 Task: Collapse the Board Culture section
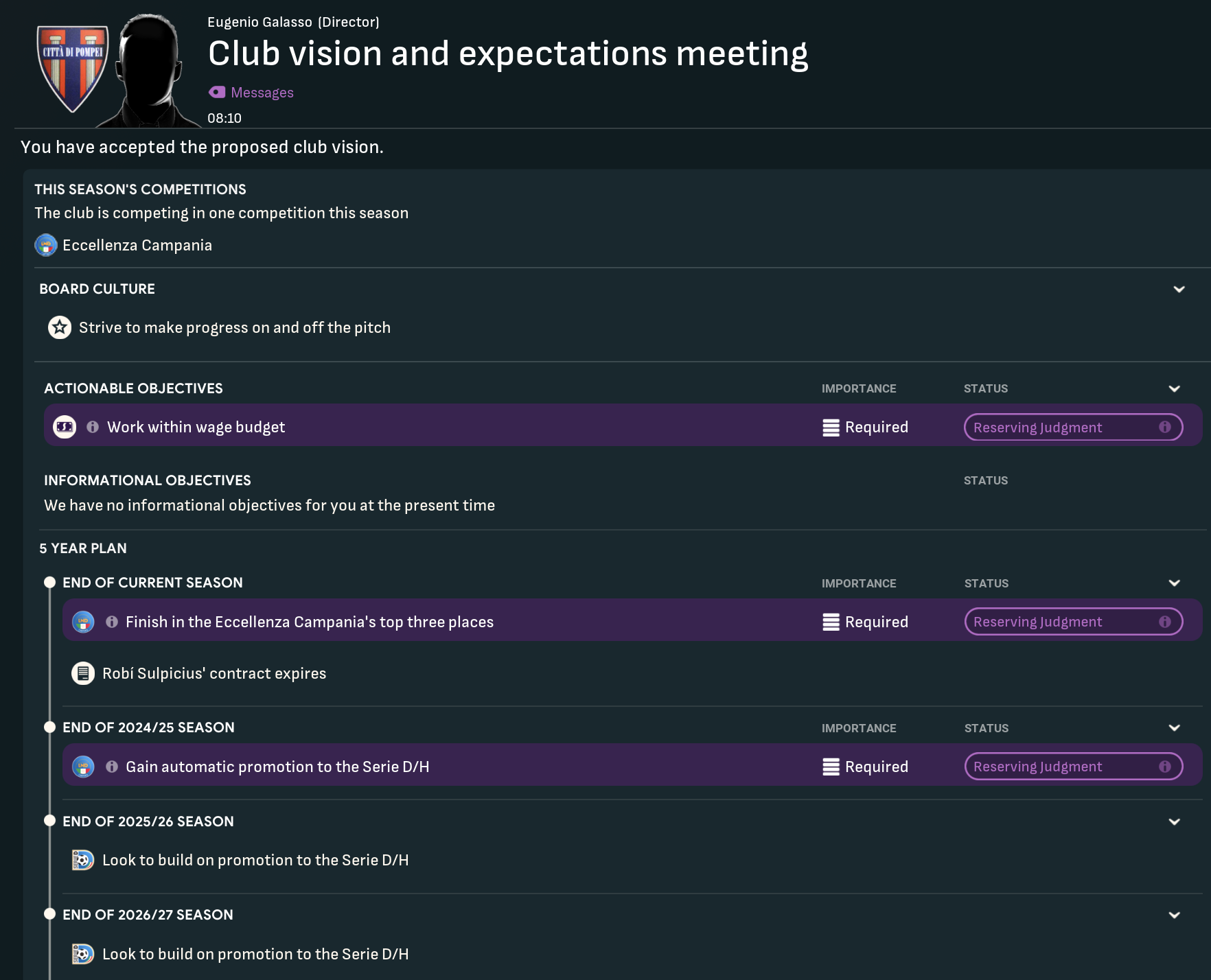[1179, 289]
